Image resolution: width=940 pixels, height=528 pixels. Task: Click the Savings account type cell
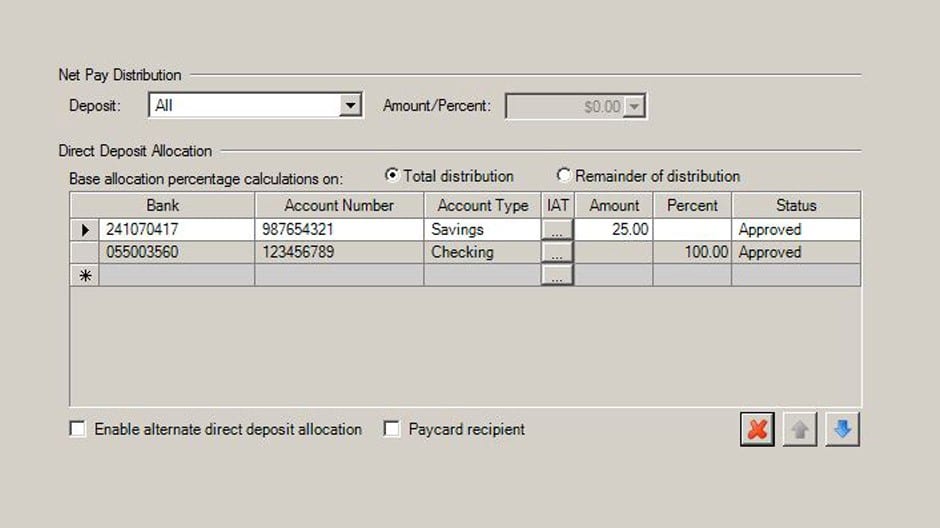[x=483, y=230]
